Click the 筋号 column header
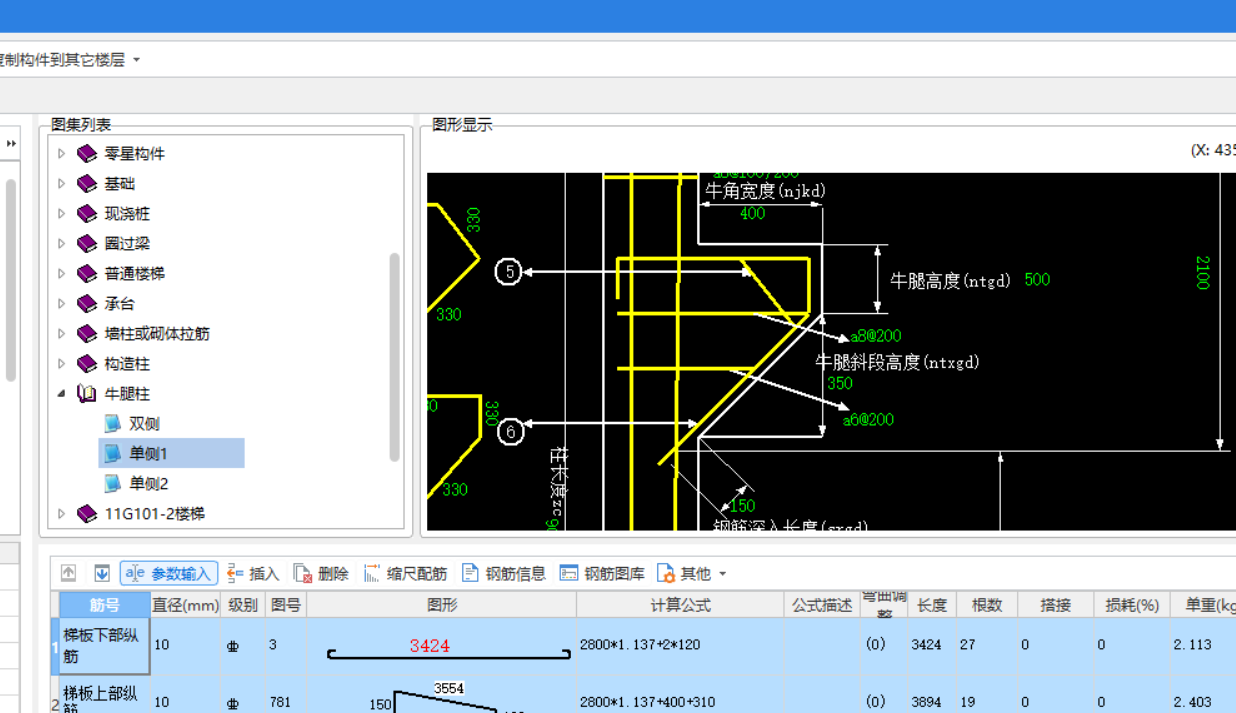Image resolution: width=1236 pixels, height=713 pixels. coord(105,605)
